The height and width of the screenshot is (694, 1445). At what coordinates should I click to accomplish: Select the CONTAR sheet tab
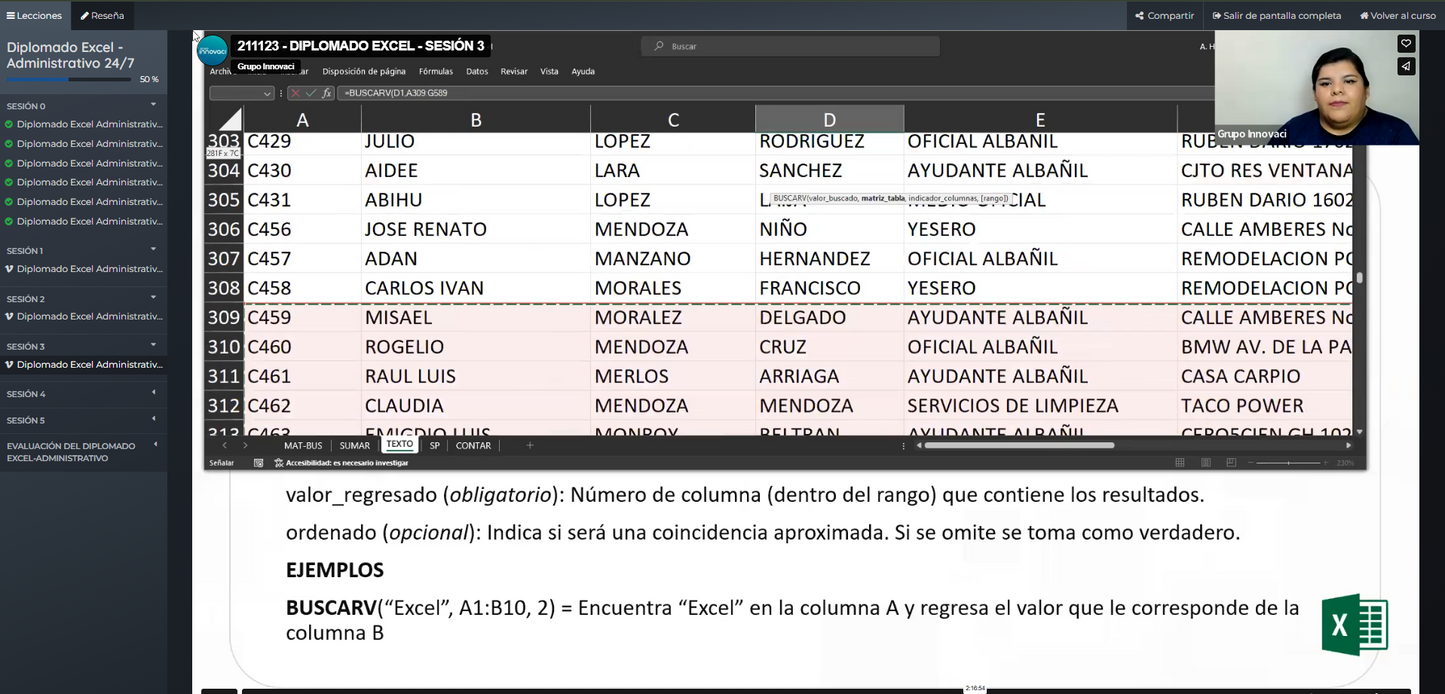(x=473, y=445)
